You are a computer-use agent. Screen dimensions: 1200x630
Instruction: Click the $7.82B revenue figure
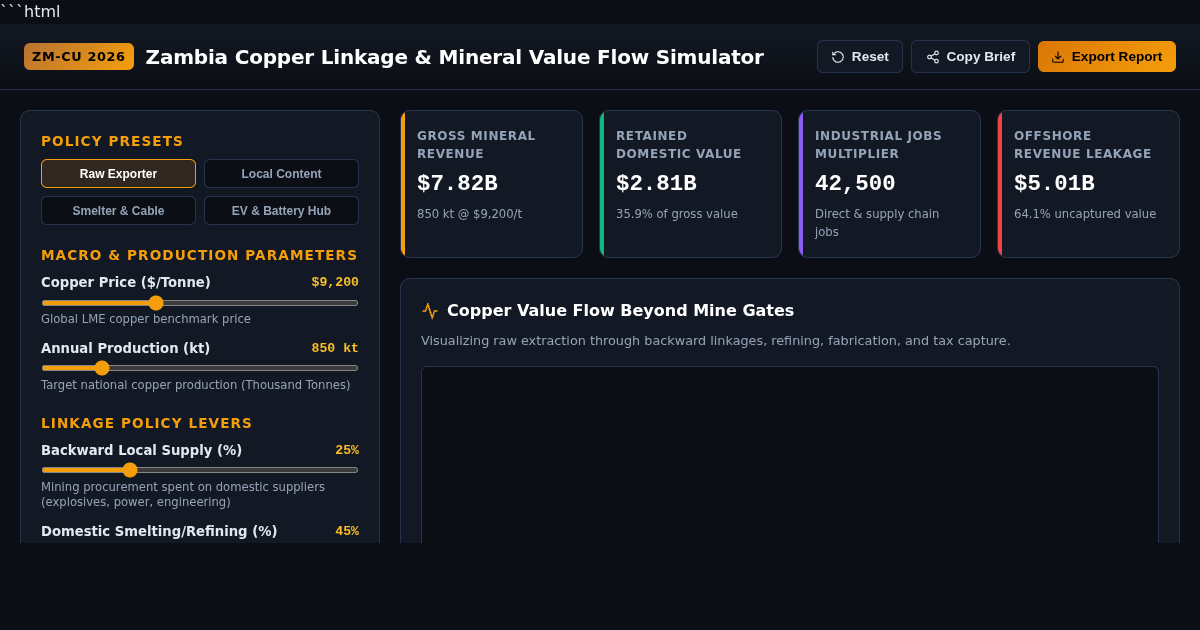pos(457,184)
